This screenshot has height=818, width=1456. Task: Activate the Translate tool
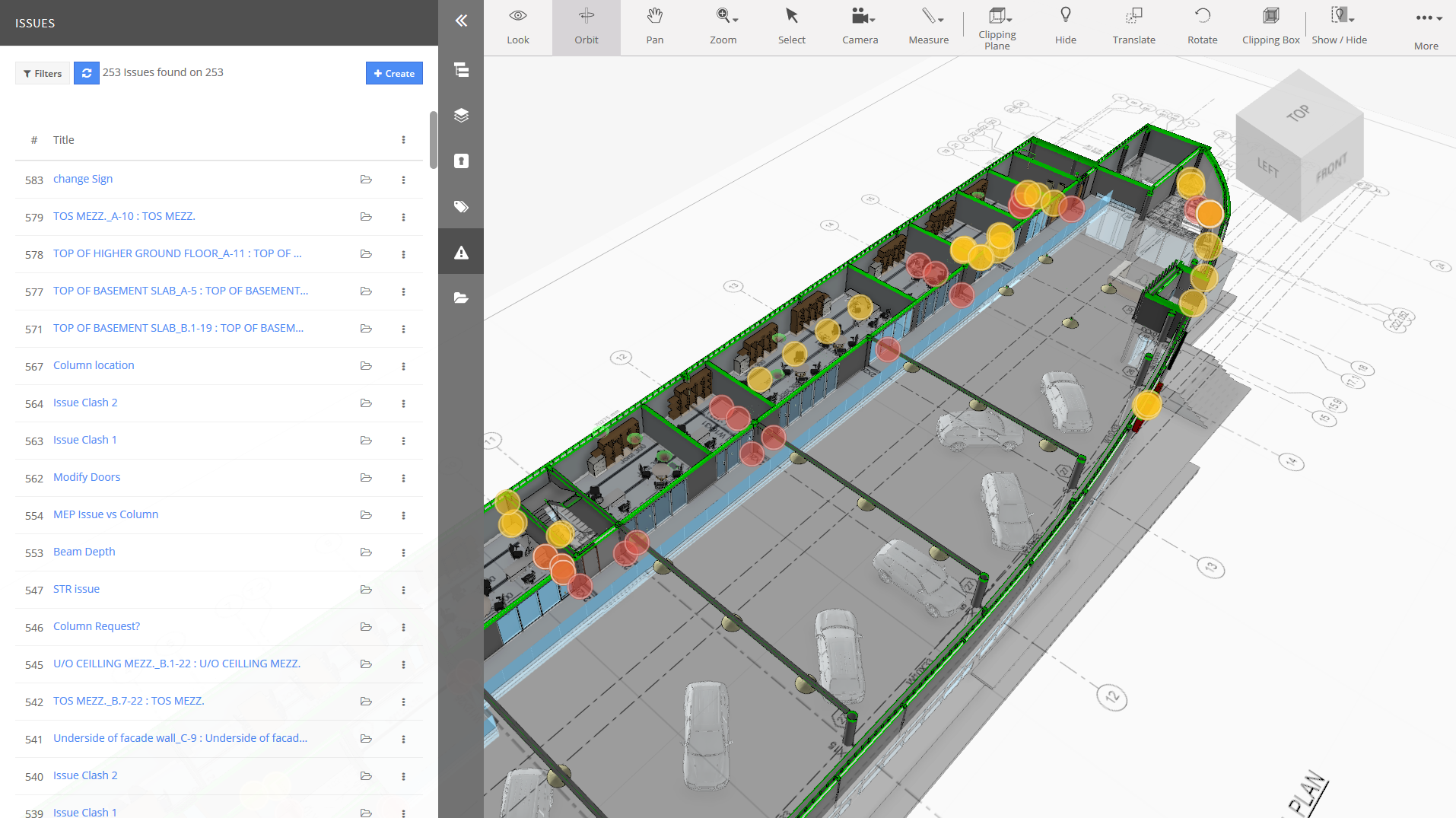(1133, 27)
